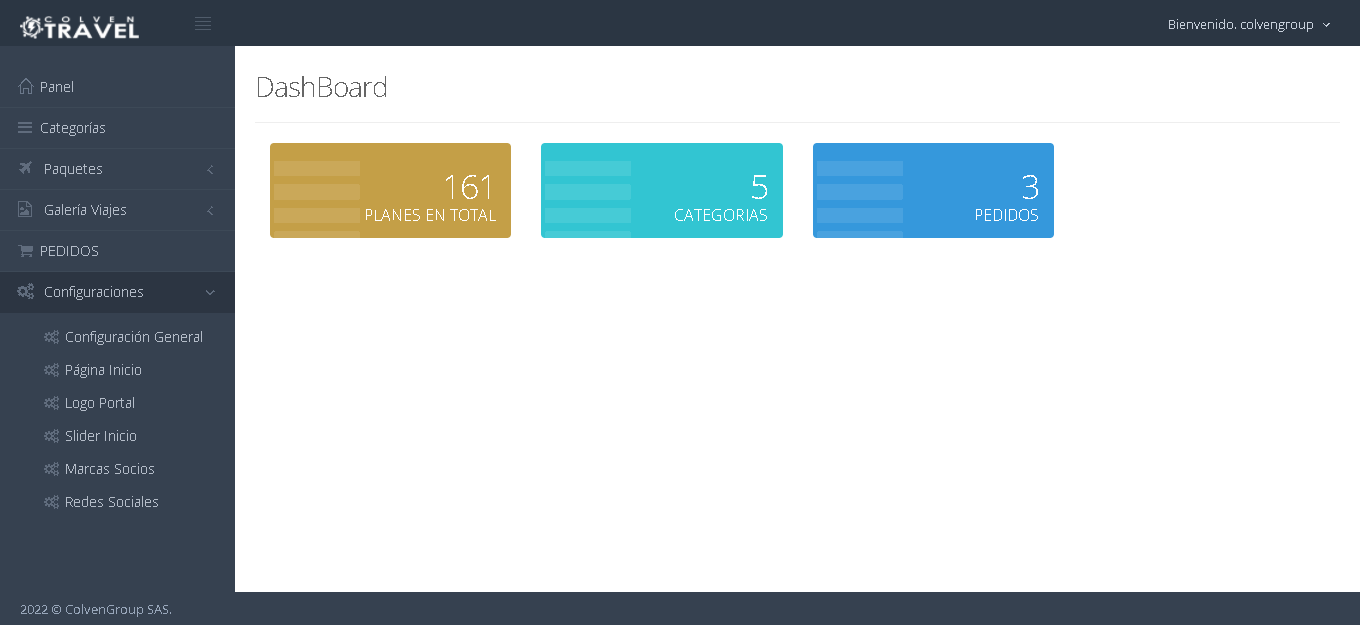The height and width of the screenshot is (625, 1360).
Task: Click the Colven Travel logo
Action: (x=80, y=26)
